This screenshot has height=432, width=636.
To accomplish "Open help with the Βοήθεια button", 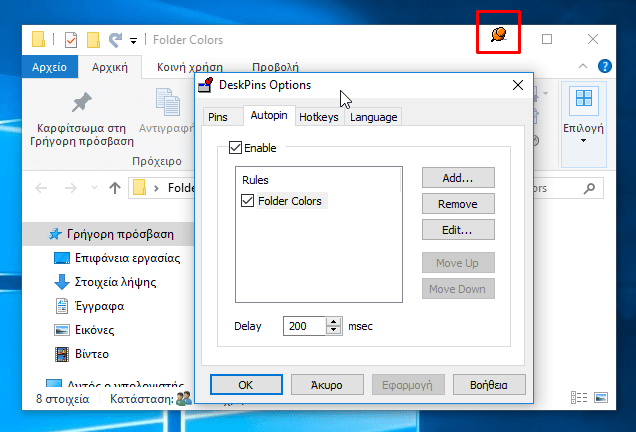I will click(x=489, y=385).
